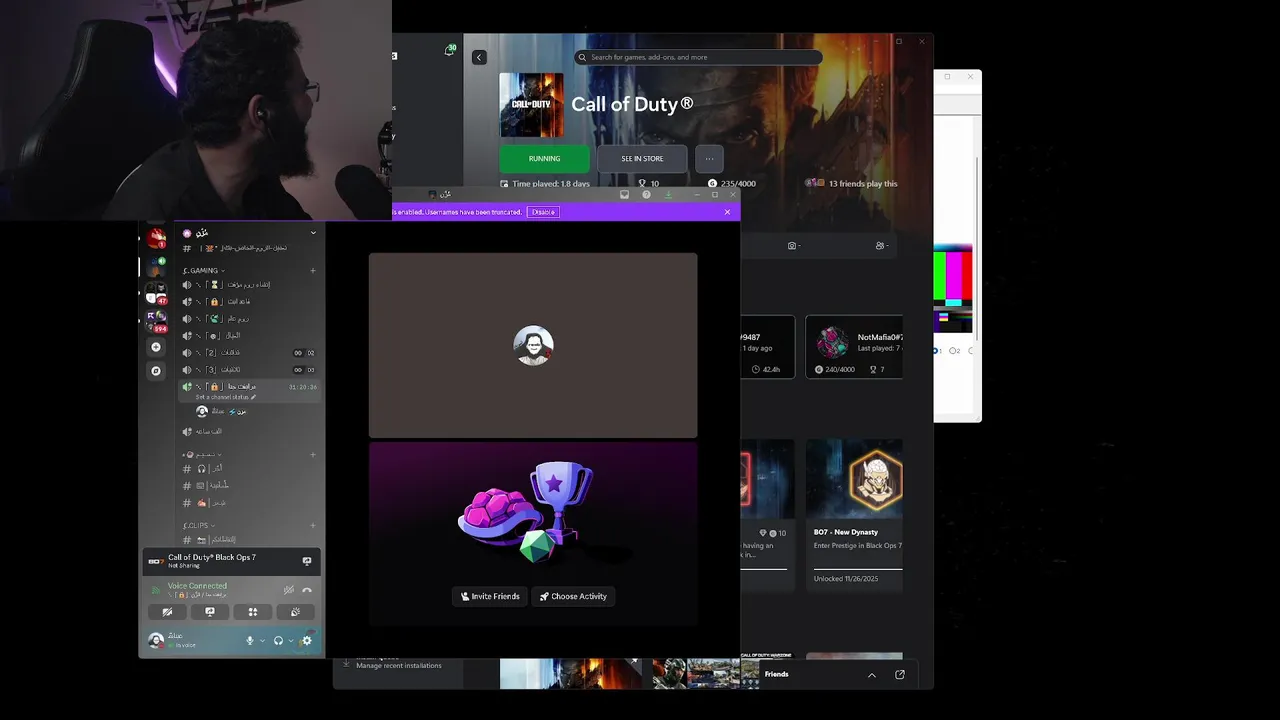Screen dimensions: 1280x720
Task: Open the three-dot more options button
Action: pyautogui.click(x=709, y=159)
